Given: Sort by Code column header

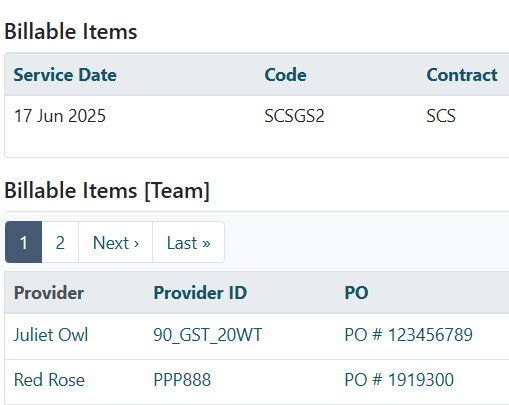Looking at the screenshot, I should (285, 75).
